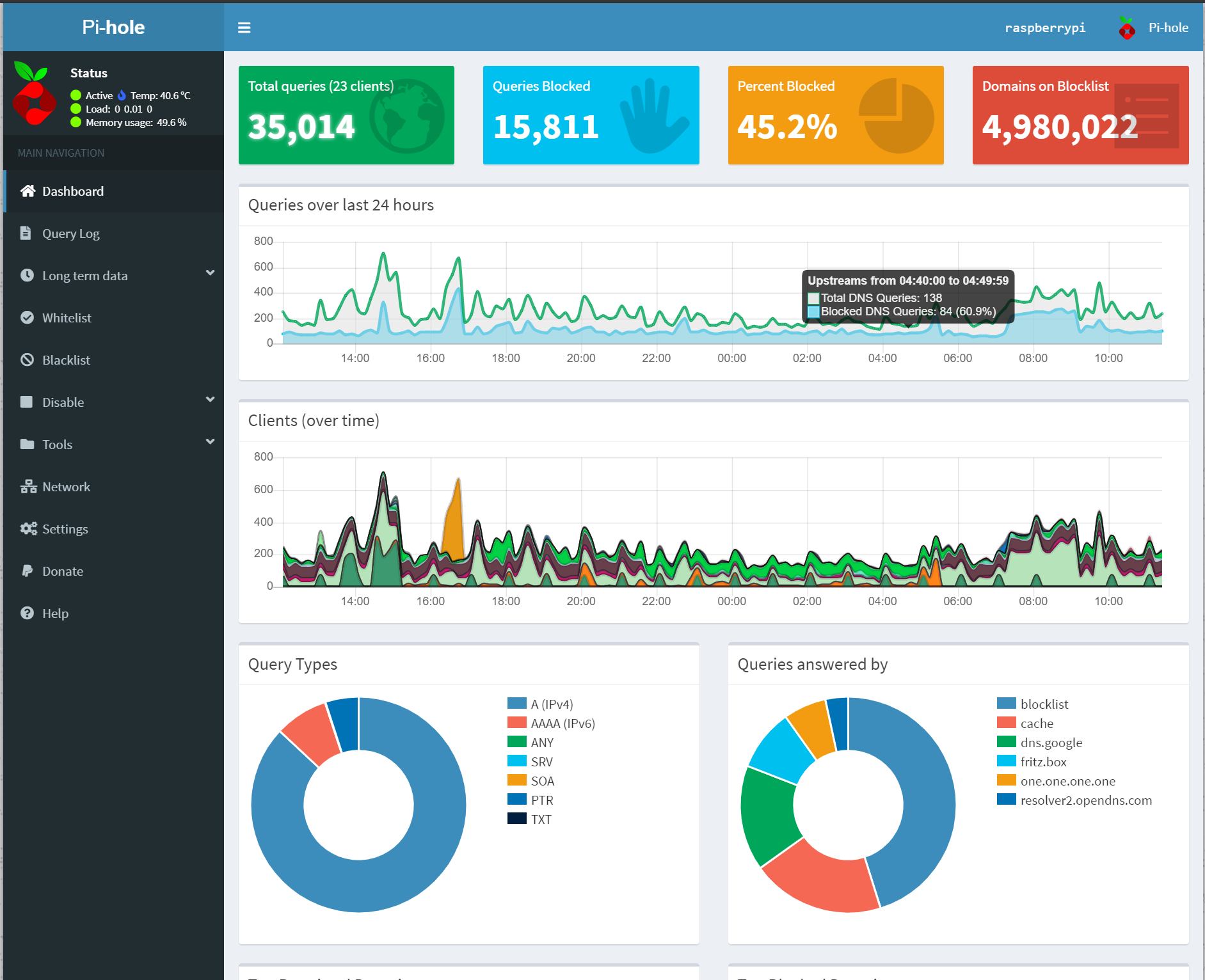This screenshot has width=1205, height=980.
Task: Click the globe icon on Total queries card
Action: pos(407,116)
